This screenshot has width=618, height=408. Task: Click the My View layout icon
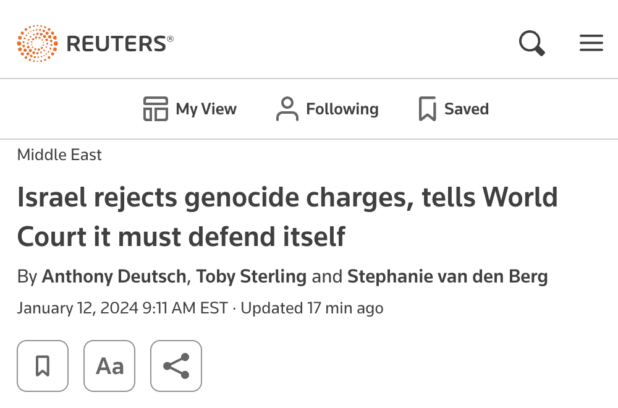point(155,109)
